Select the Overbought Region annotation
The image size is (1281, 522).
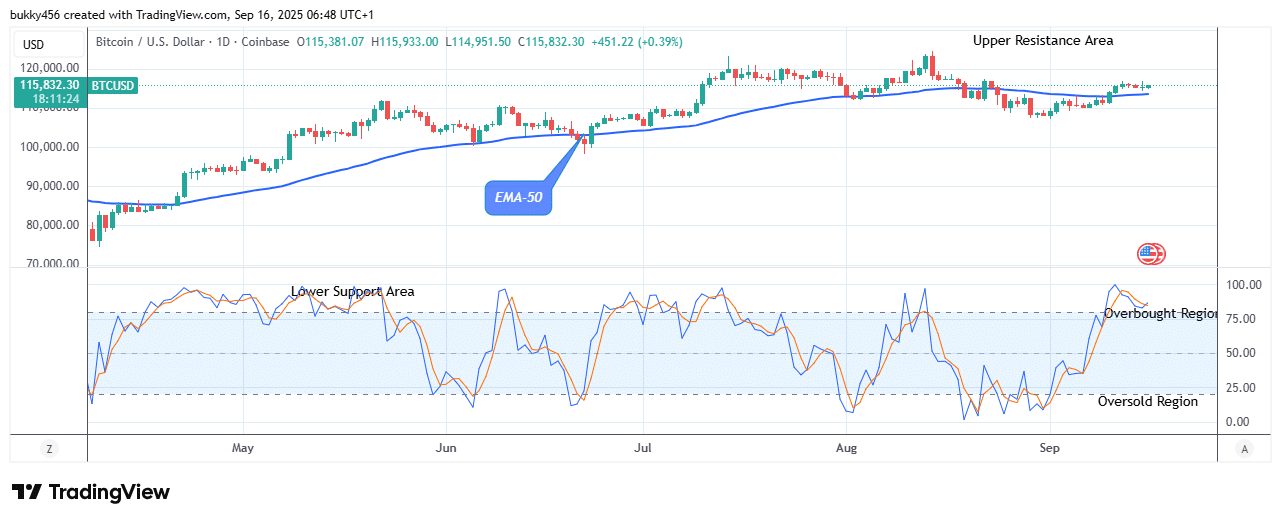[1160, 314]
